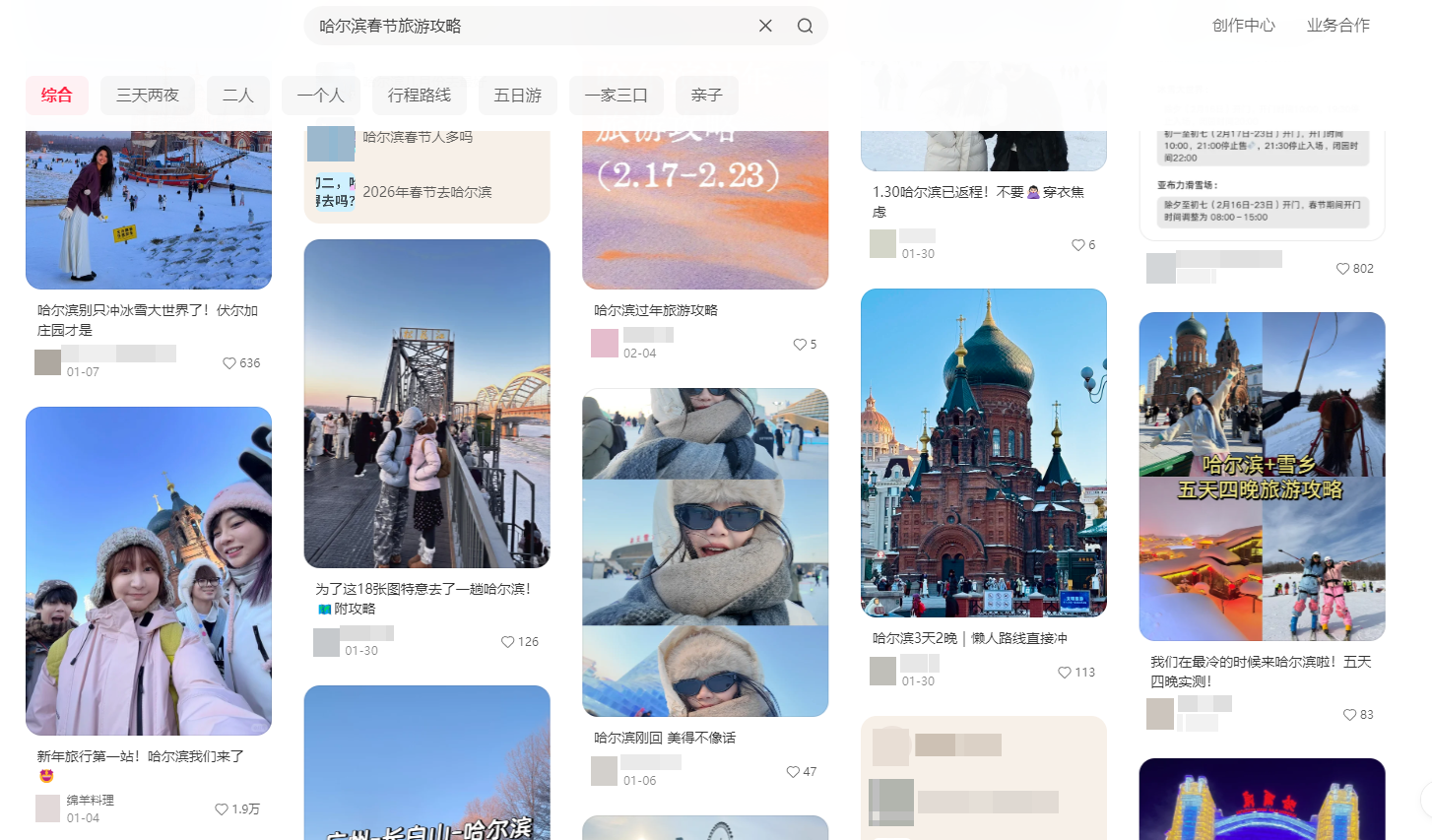Like the post 哈尔滨3天2晚 with the heart icon

(x=1064, y=673)
